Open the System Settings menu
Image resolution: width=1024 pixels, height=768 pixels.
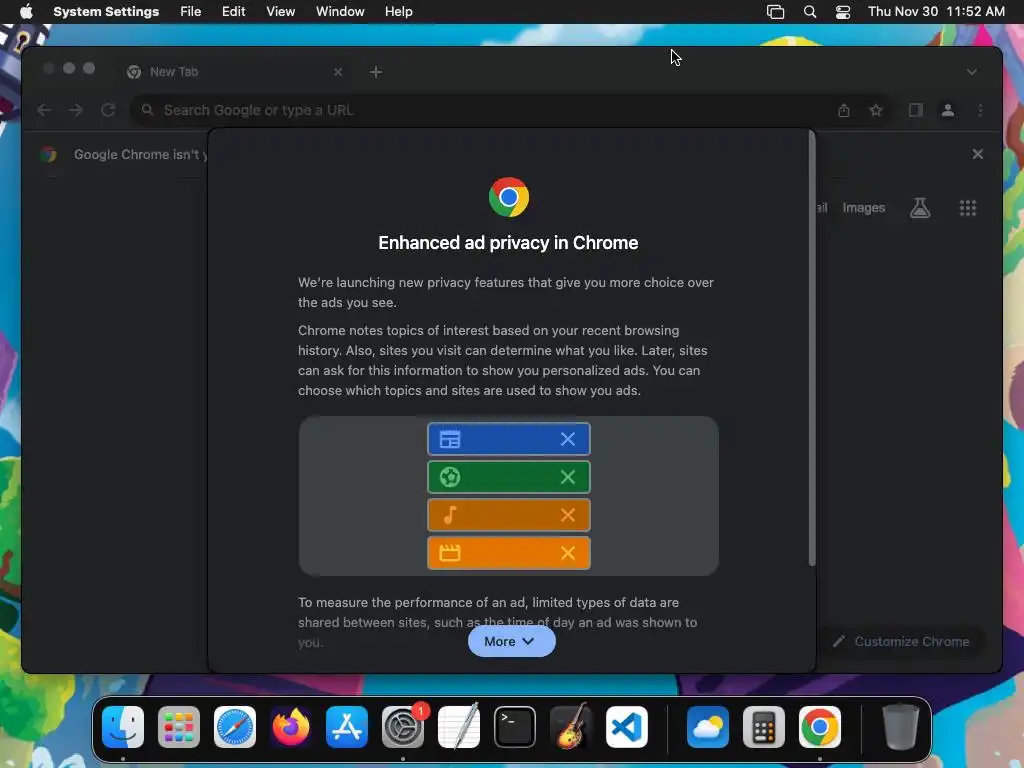tap(106, 11)
